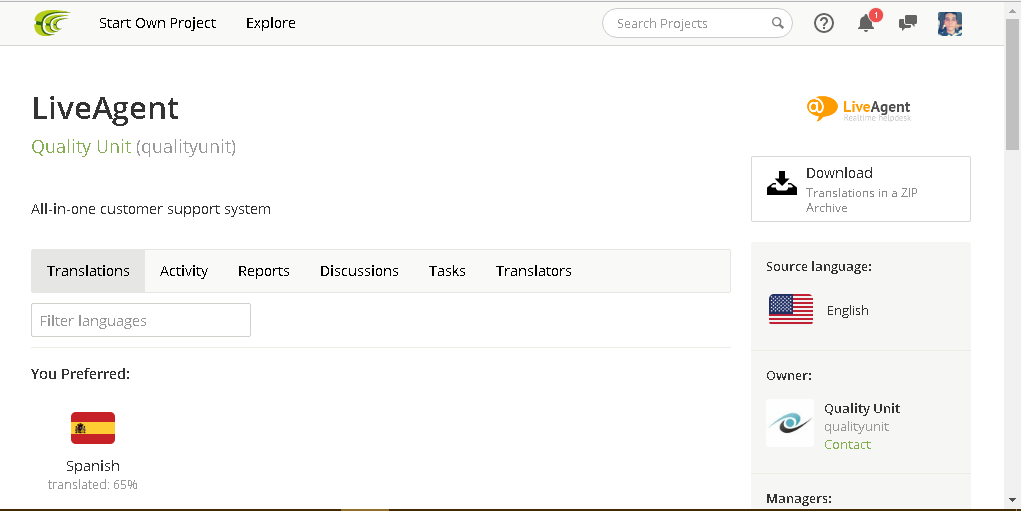Screen dimensions: 1021x511
Task: Click the English source language flag
Action: point(791,310)
